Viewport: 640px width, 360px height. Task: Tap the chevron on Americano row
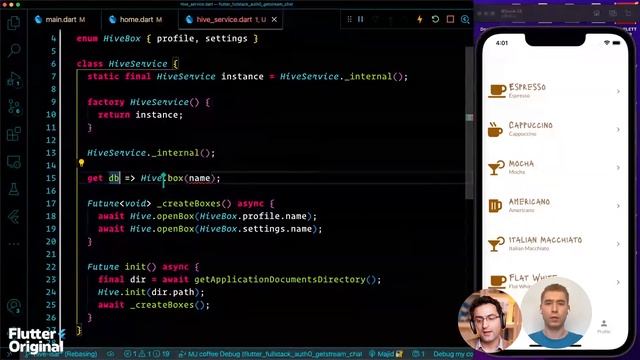618,206
